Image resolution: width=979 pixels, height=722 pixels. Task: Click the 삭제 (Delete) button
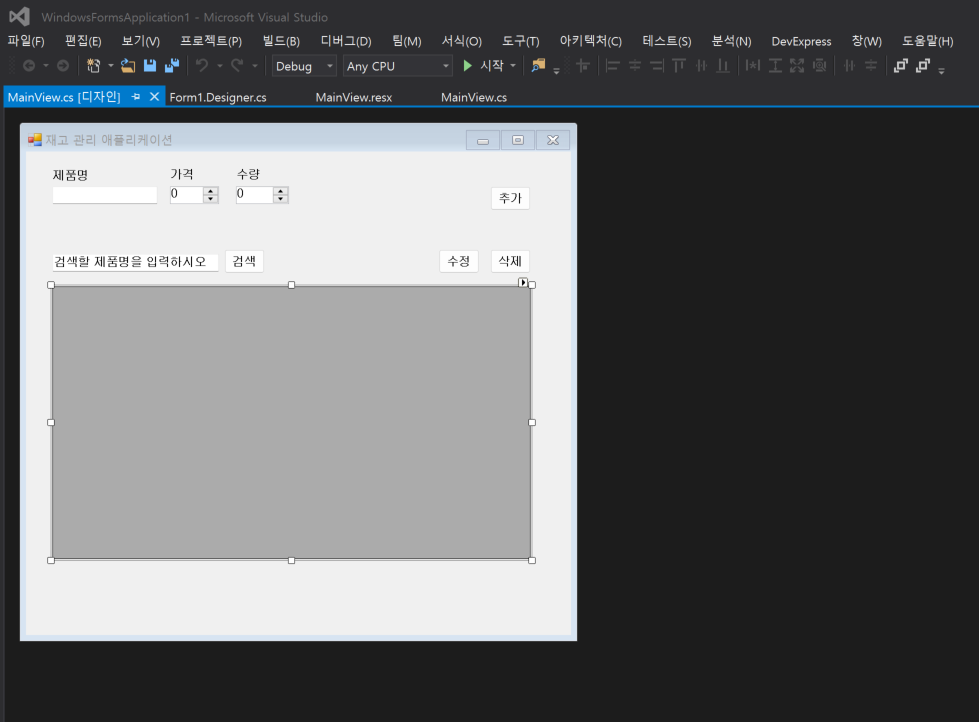[x=510, y=261]
